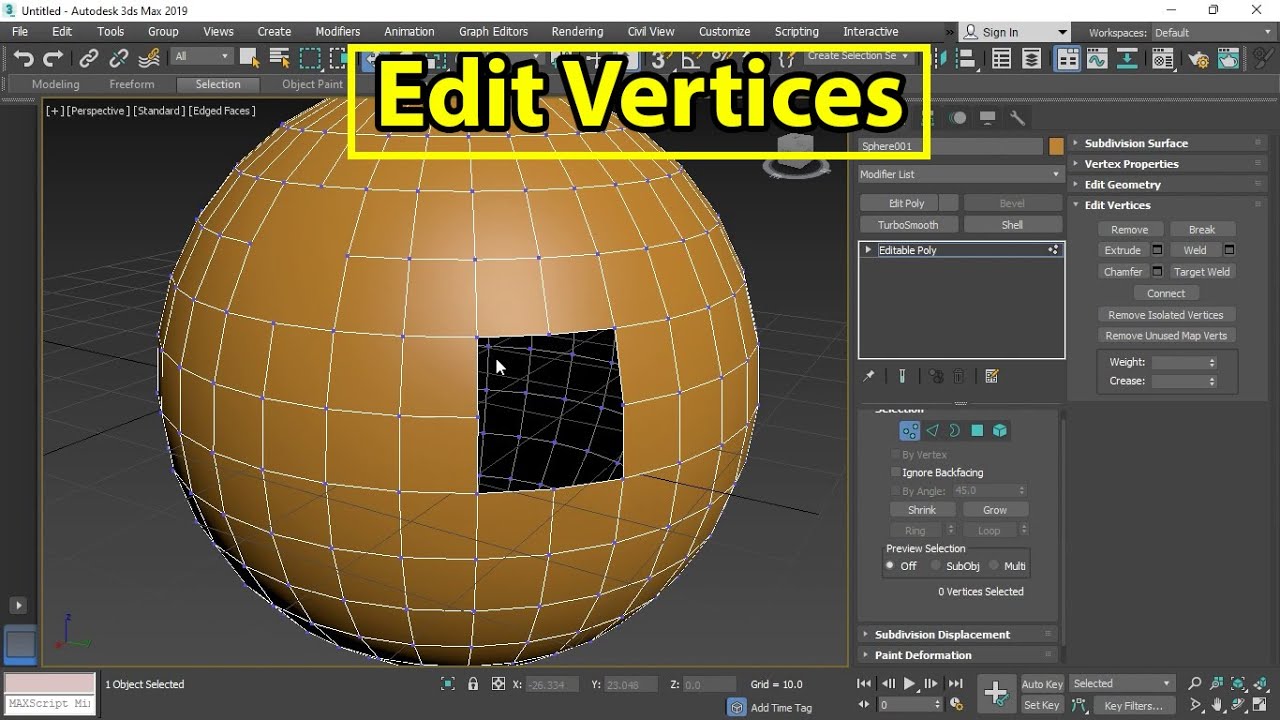
Task: Click Pin Stack icon below modifier stack
Action: 869,376
